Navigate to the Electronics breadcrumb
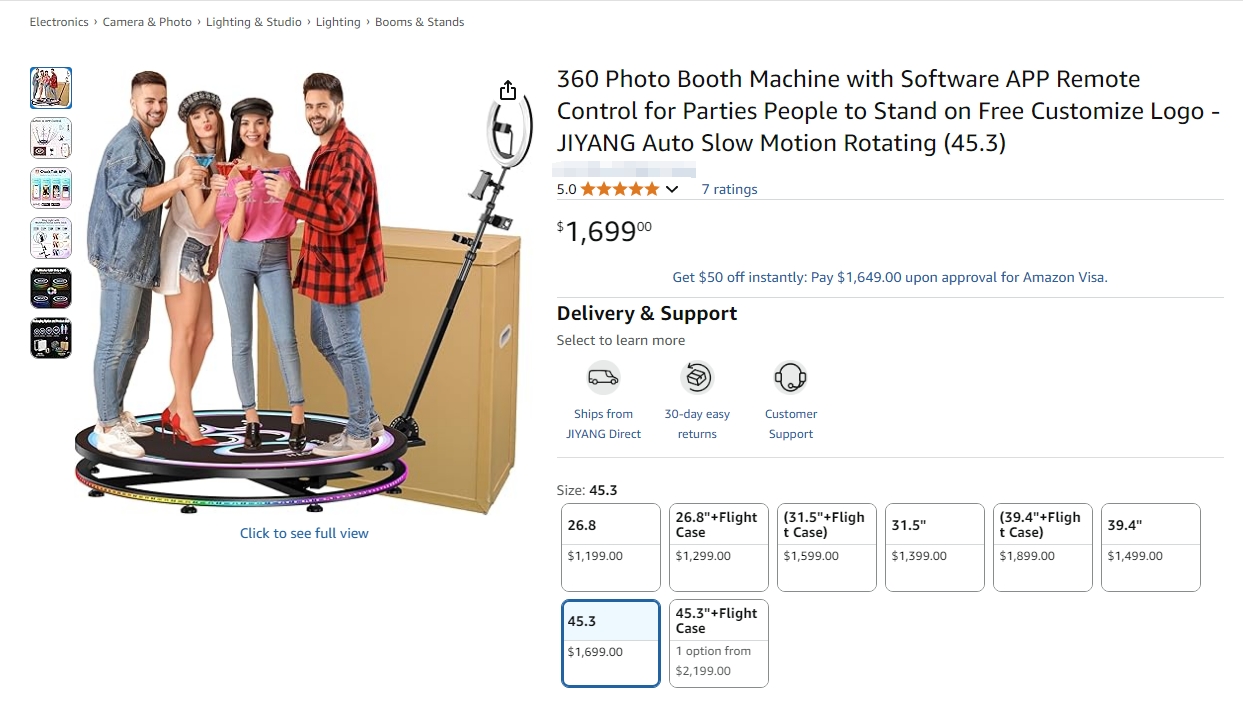Viewport: 1243px width, 701px height. tap(59, 22)
